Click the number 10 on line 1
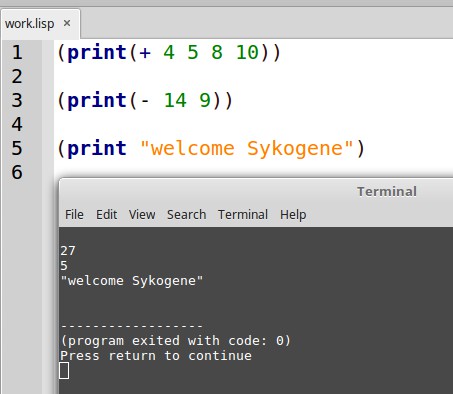This screenshot has width=453, height=394. click(x=247, y=53)
